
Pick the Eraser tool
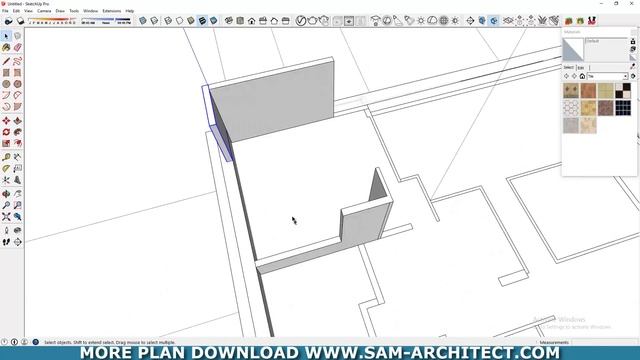(18, 48)
